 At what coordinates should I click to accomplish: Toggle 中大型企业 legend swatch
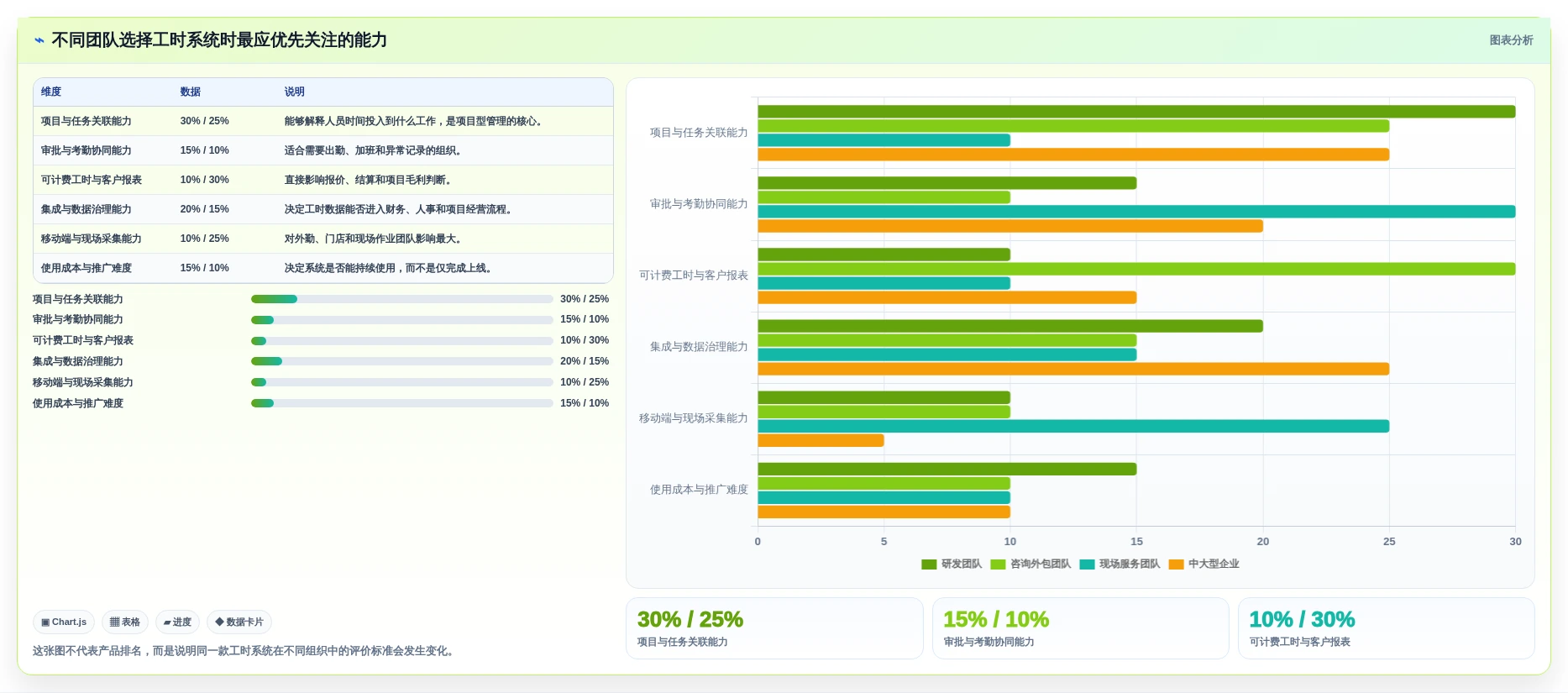pos(1176,564)
